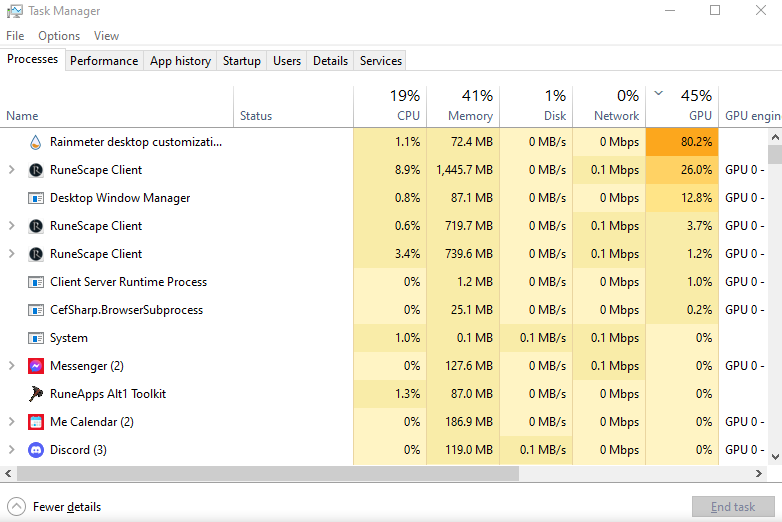Click the RuneScape Client icon using 739.6 MB
This screenshot has height=522, width=782.
[35, 254]
